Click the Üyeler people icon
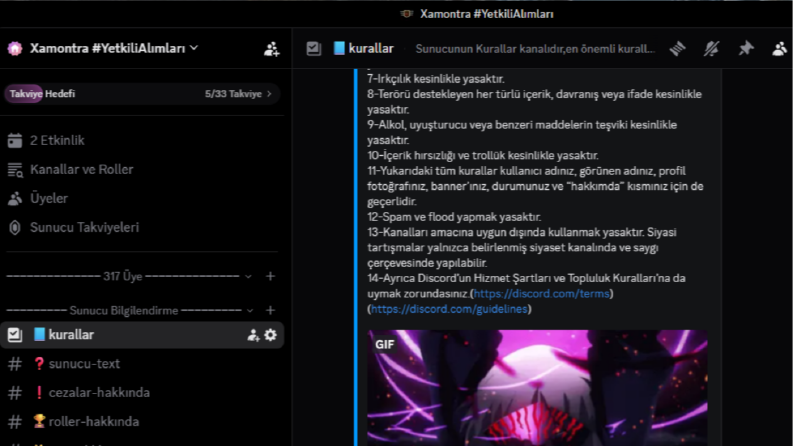 click(x=15, y=199)
